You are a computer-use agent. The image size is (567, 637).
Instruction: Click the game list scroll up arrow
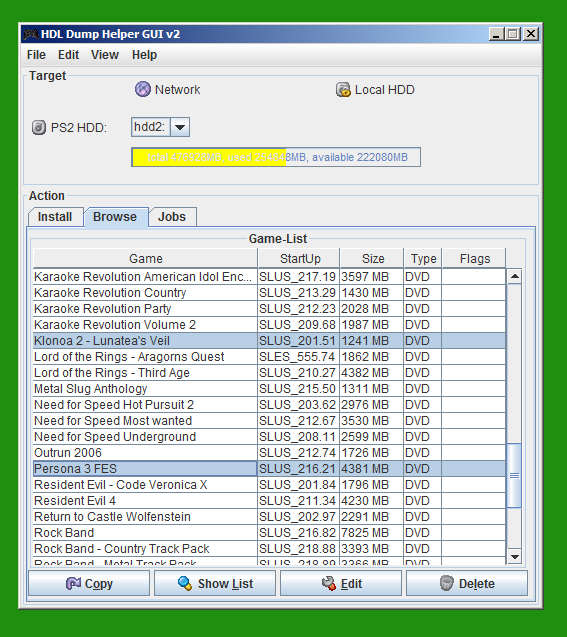tap(515, 277)
